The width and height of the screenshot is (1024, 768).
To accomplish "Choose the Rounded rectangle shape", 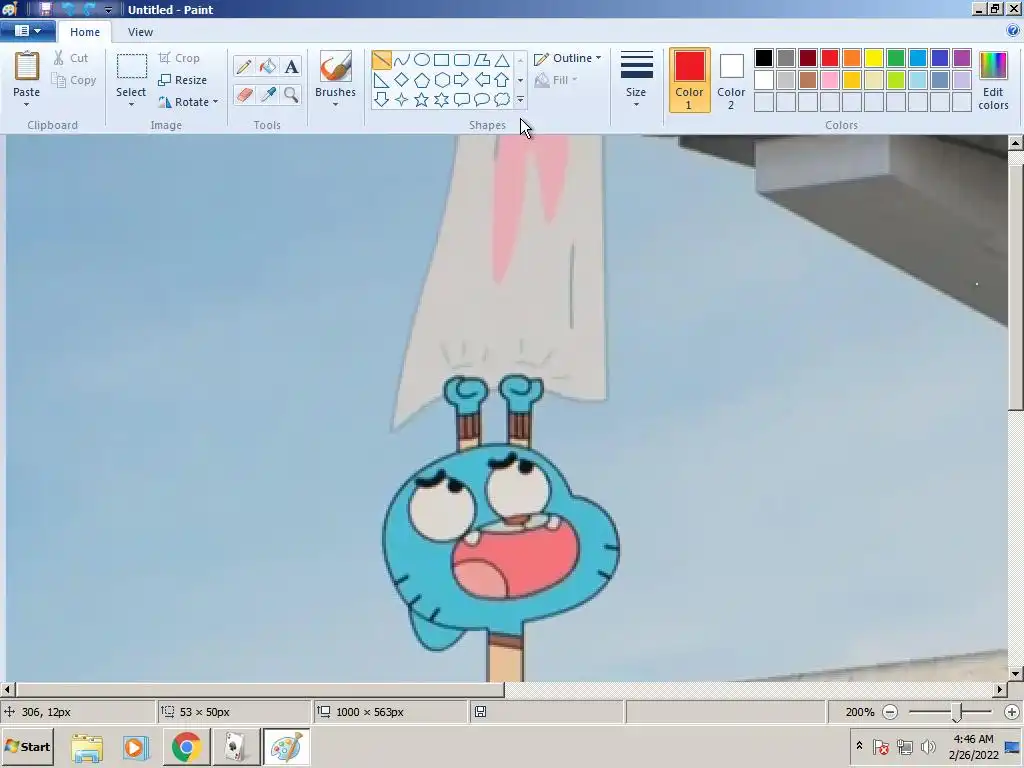I will tap(462, 60).
